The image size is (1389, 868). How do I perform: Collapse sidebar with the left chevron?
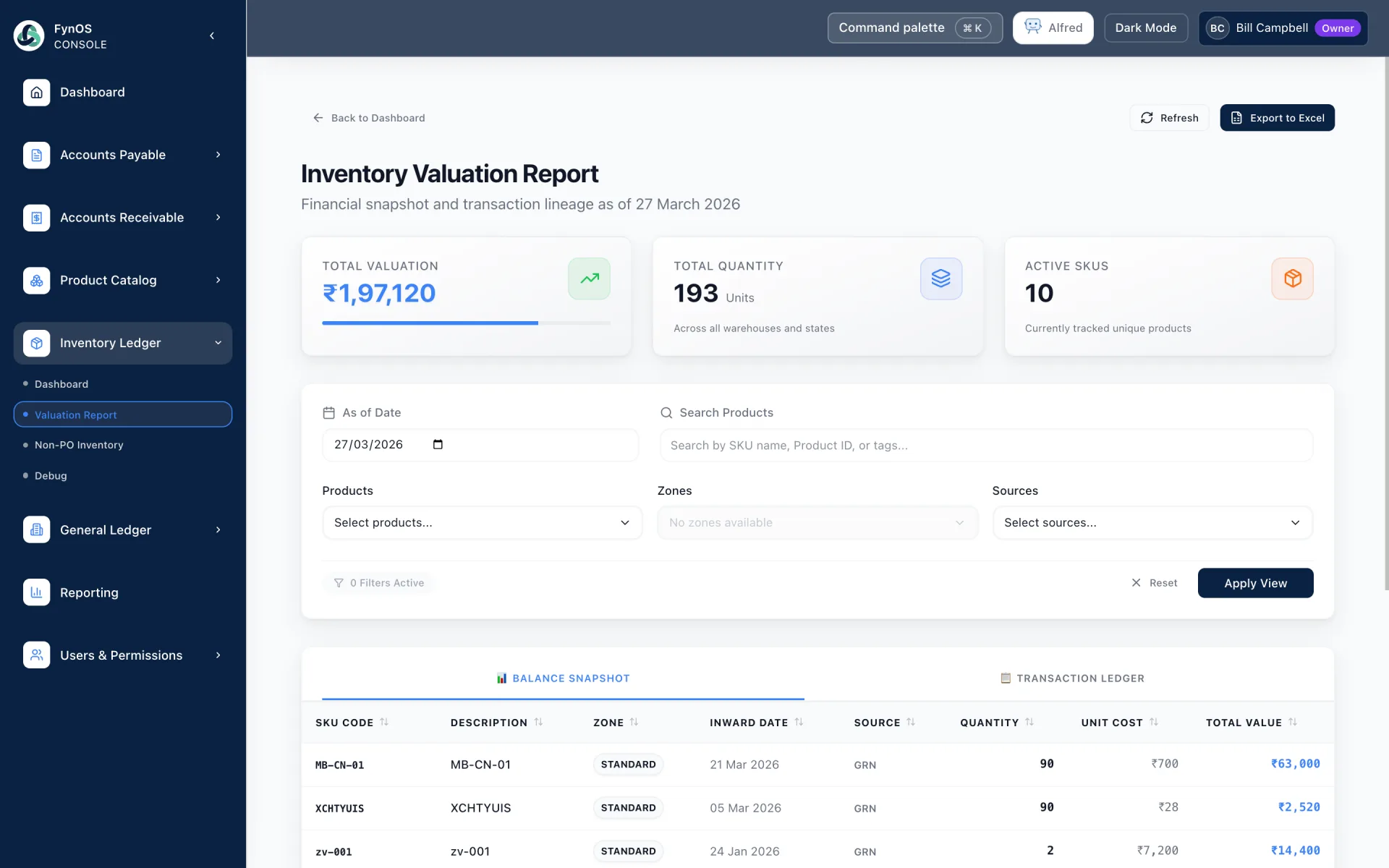(212, 35)
